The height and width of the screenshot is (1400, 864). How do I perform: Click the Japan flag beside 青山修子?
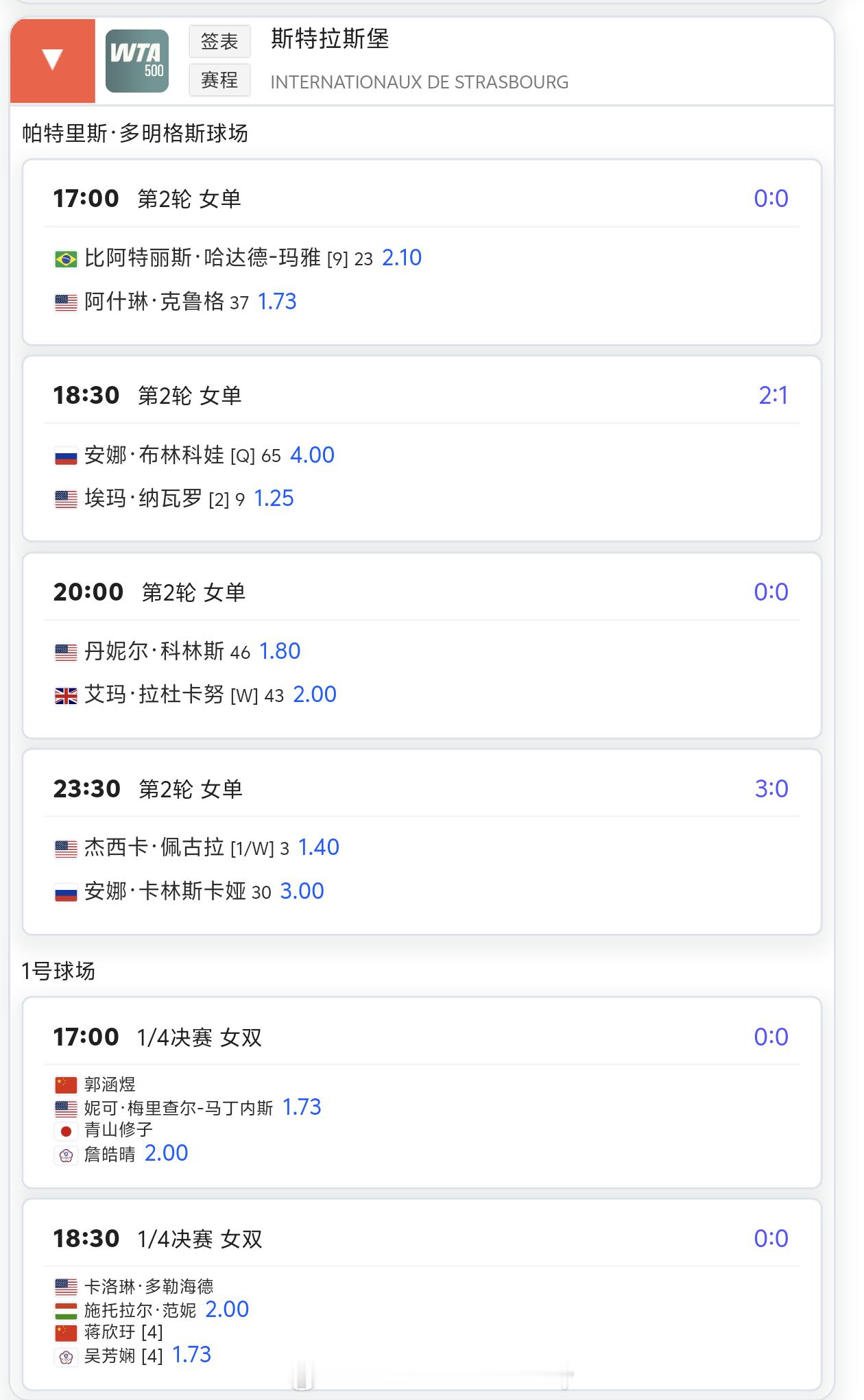pyautogui.click(x=66, y=1131)
